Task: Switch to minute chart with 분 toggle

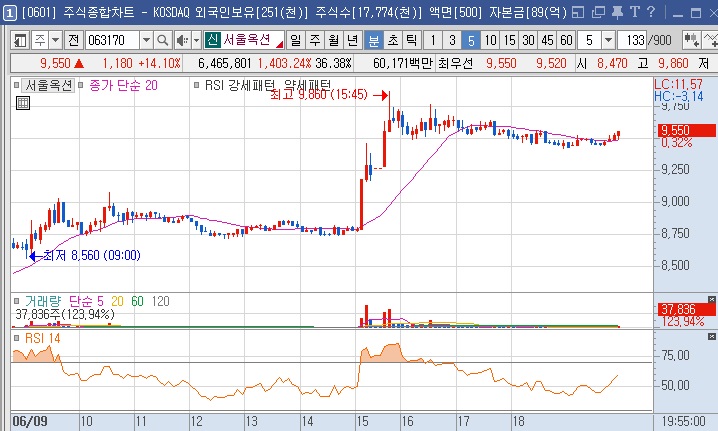Action: tap(374, 40)
